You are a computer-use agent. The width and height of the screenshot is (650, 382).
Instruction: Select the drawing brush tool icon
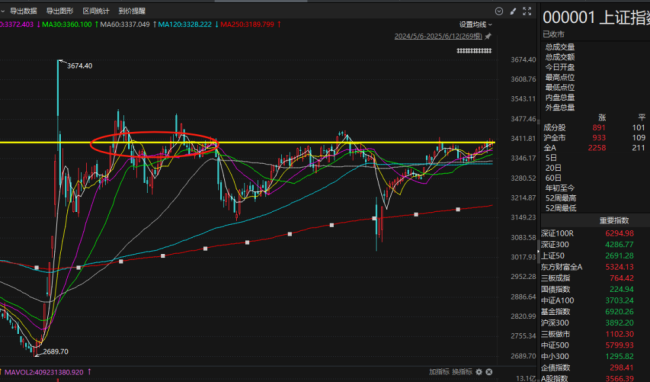(513, 11)
